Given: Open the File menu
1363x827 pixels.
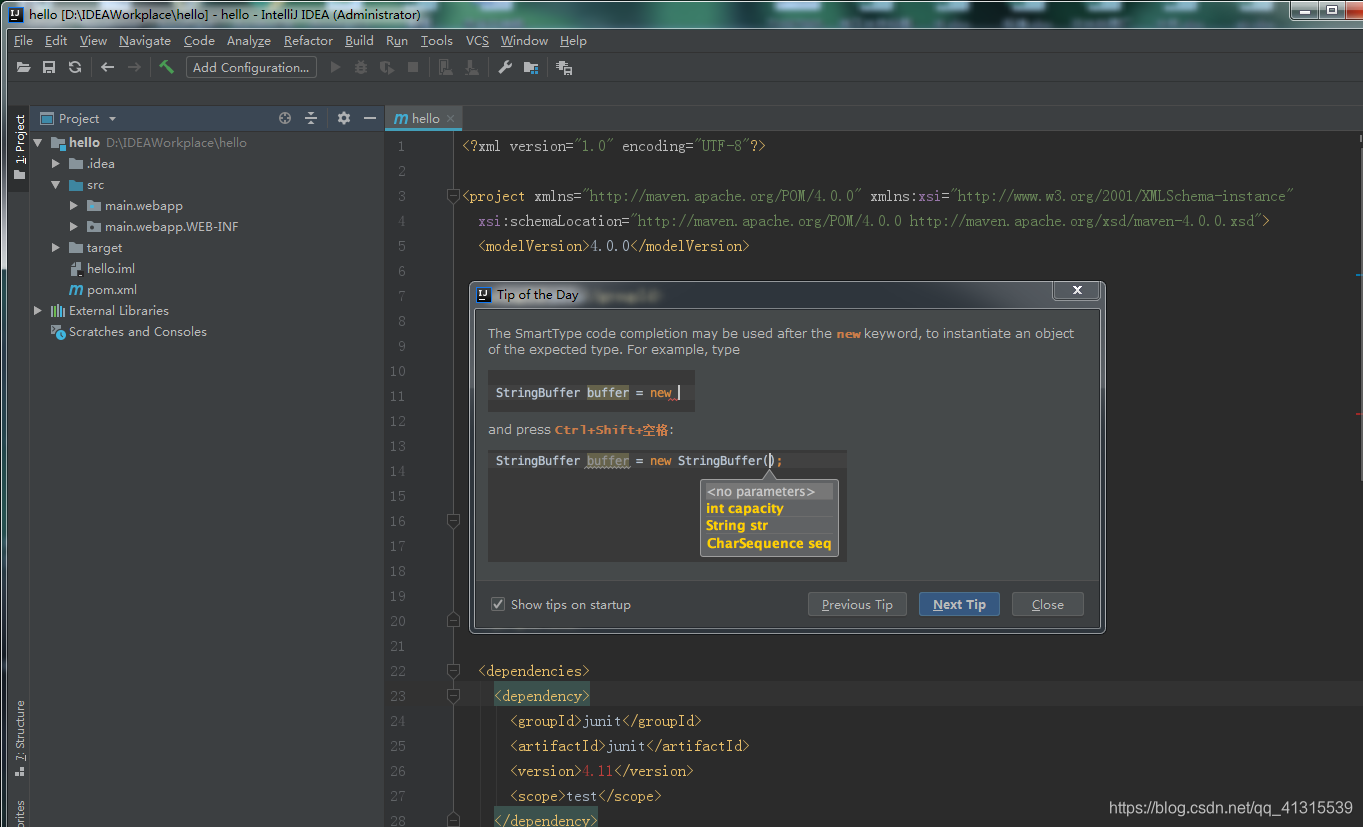Looking at the screenshot, I should pos(24,41).
